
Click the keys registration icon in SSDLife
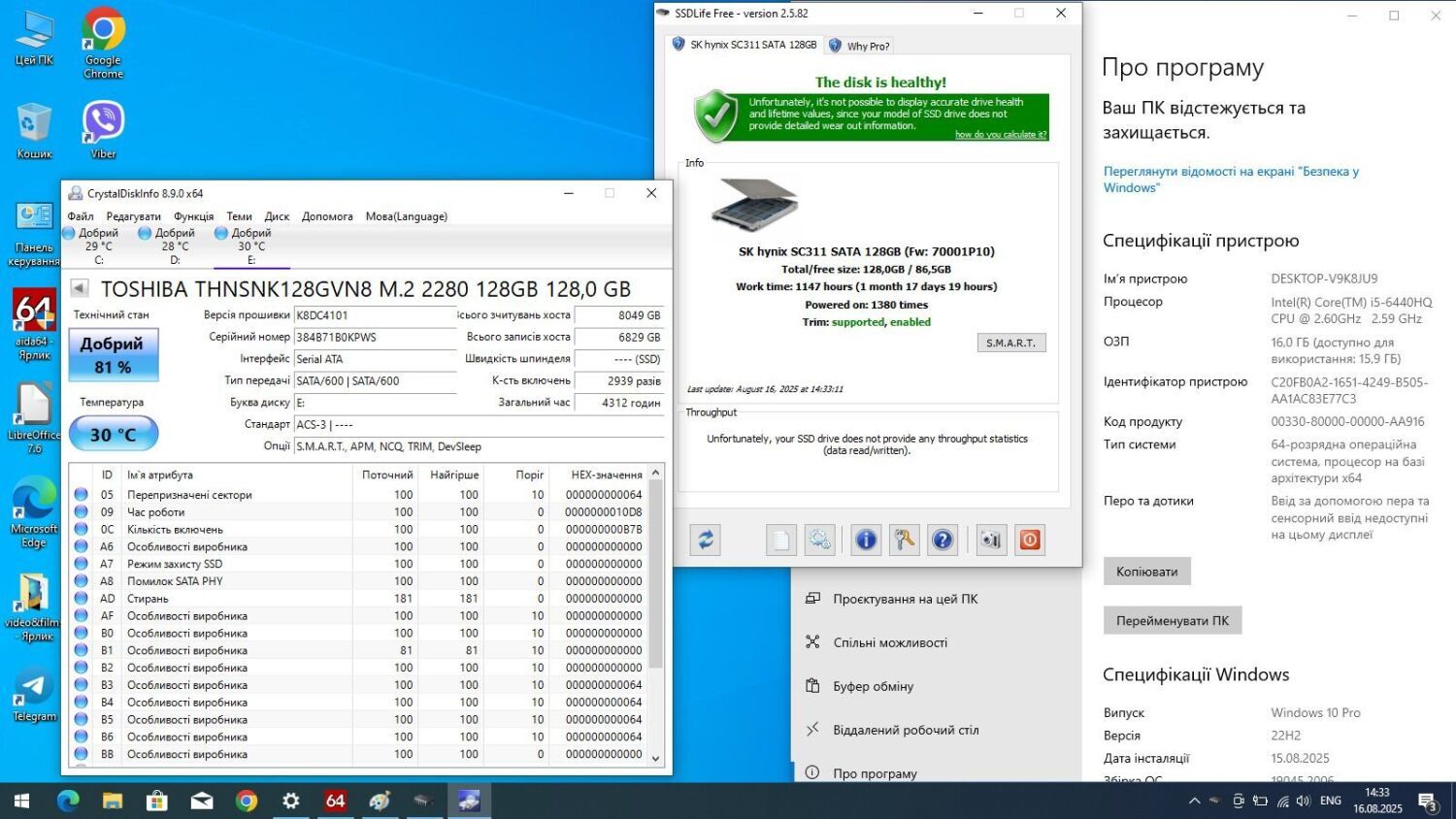click(x=905, y=540)
